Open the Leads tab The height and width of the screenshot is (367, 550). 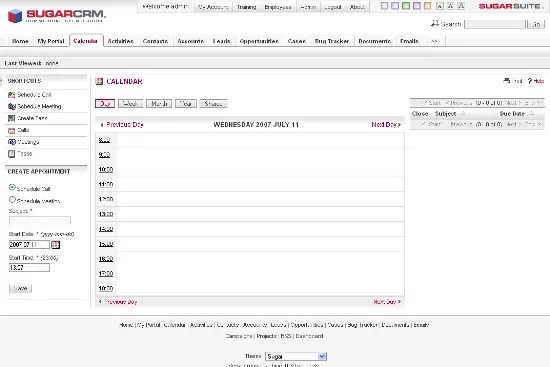point(222,41)
